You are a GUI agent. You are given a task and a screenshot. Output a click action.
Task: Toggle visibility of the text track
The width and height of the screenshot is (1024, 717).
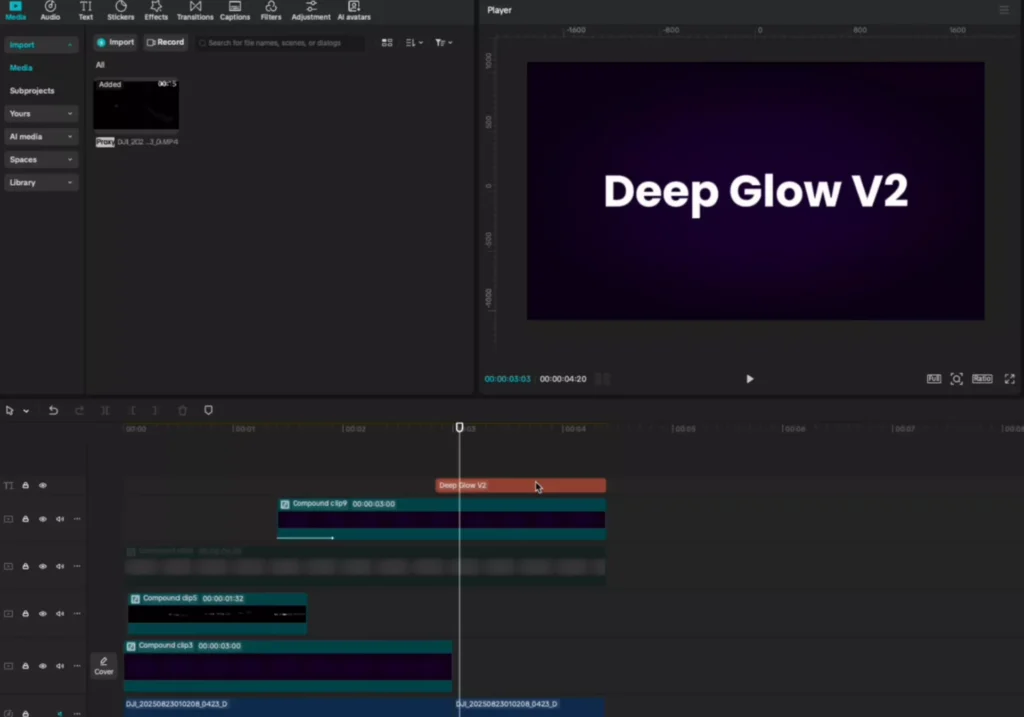click(43, 486)
